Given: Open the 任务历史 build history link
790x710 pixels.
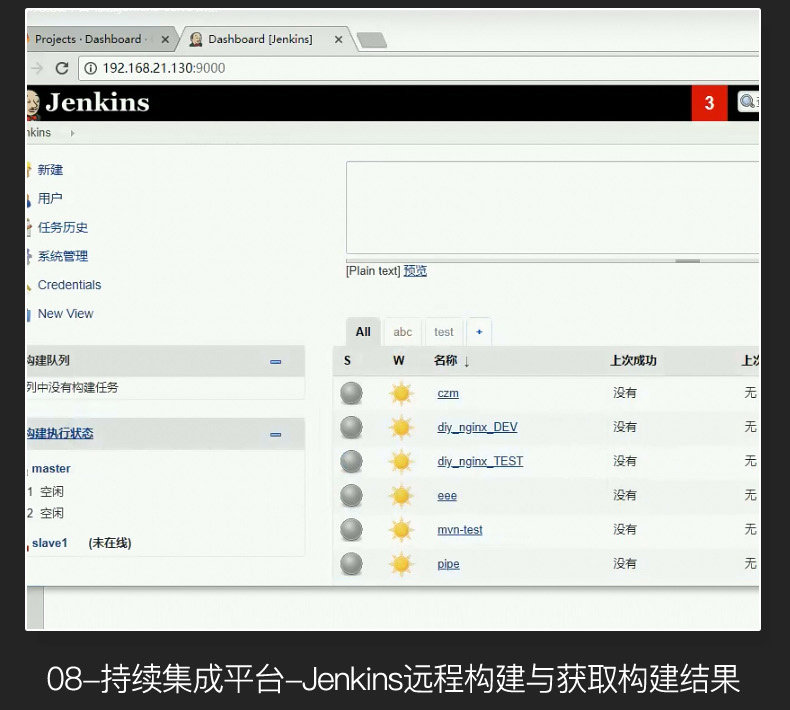Looking at the screenshot, I should tap(63, 227).
